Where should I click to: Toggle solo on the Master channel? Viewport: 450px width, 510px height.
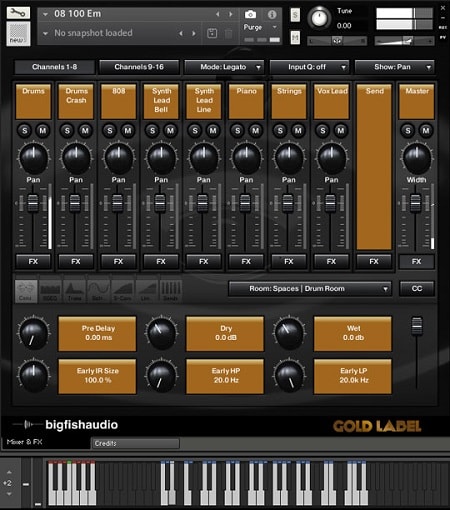408,130
